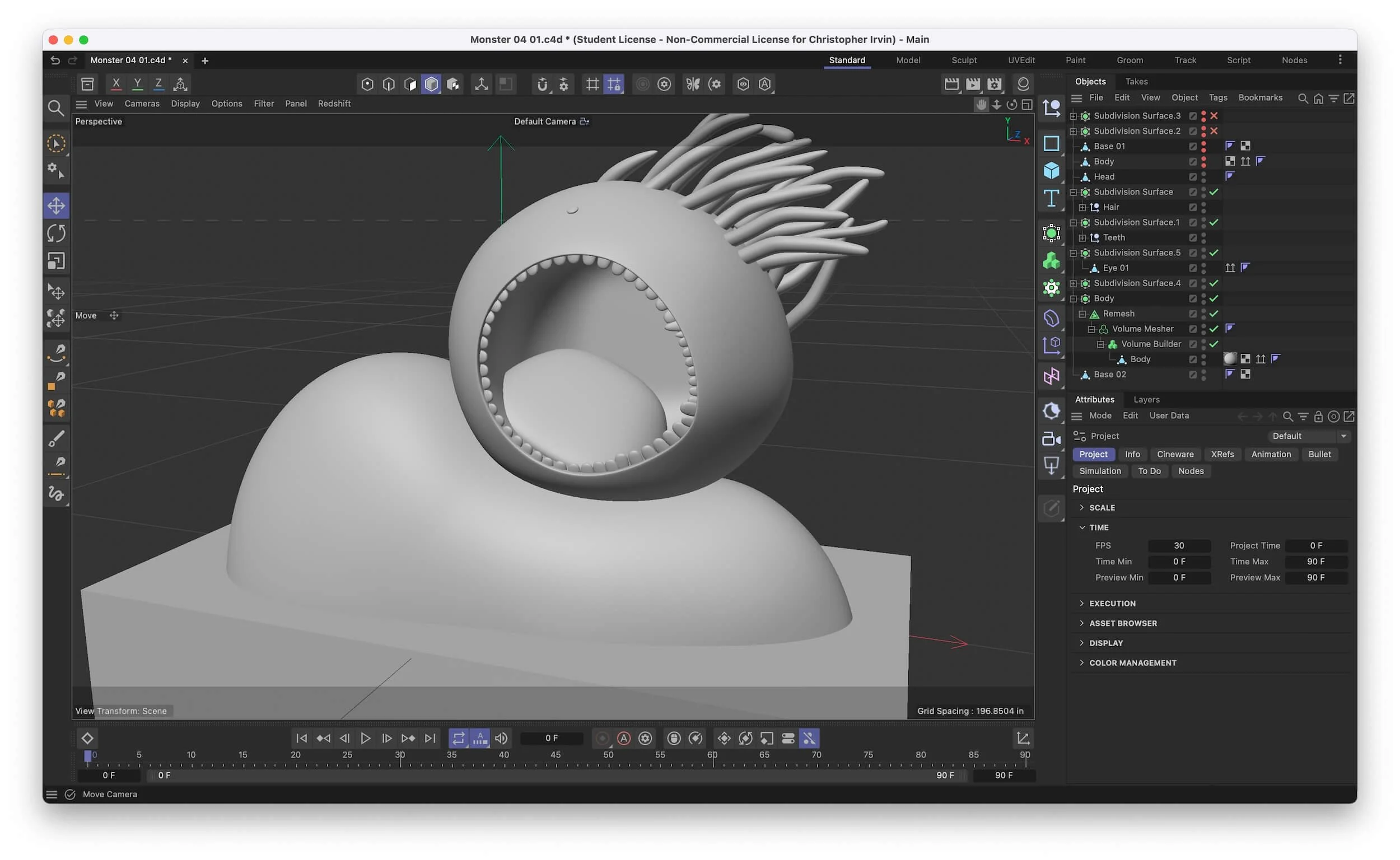
Task: Click the Cineware attributes button
Action: (1175, 455)
